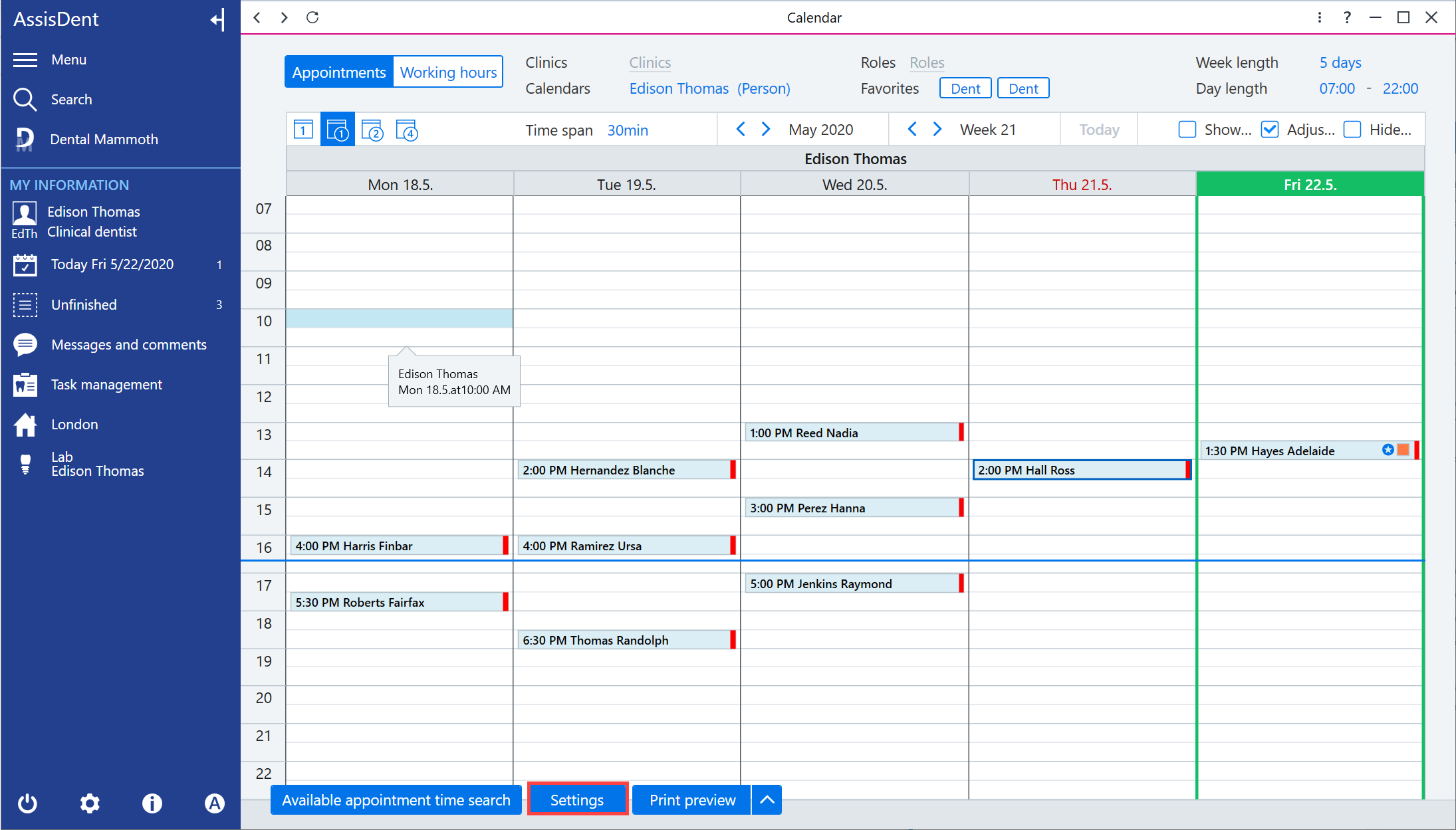Switch to the four-week calendar view icon
This screenshot has width=1456, height=830.
tap(406, 130)
